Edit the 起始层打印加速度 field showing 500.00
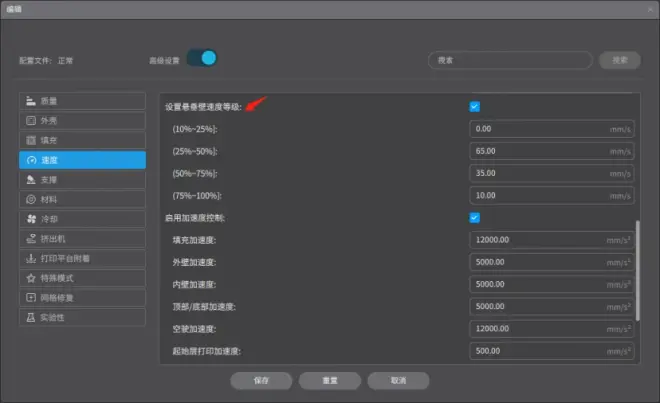This screenshot has width=660, height=403. pos(551,351)
